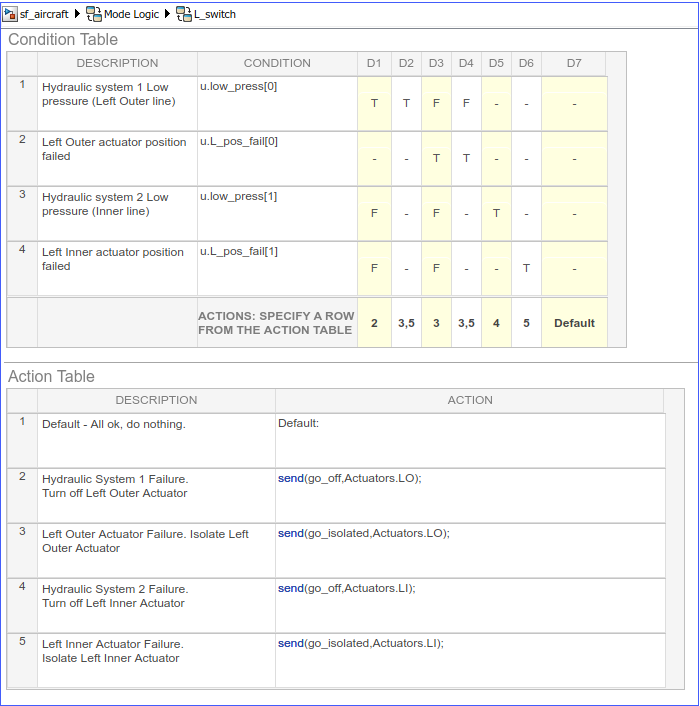Click the Mode Logic chart icon
This screenshot has width=700, height=706.
click(94, 14)
